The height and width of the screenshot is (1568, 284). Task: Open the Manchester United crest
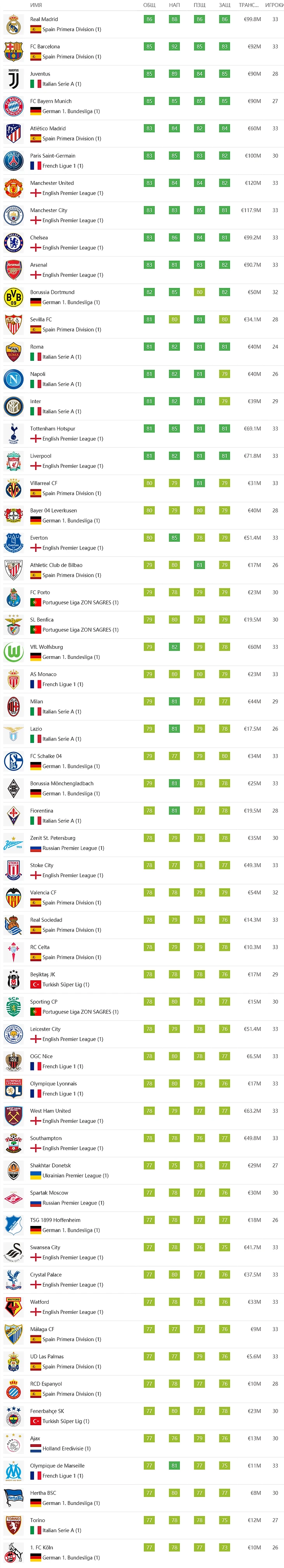tap(13, 188)
